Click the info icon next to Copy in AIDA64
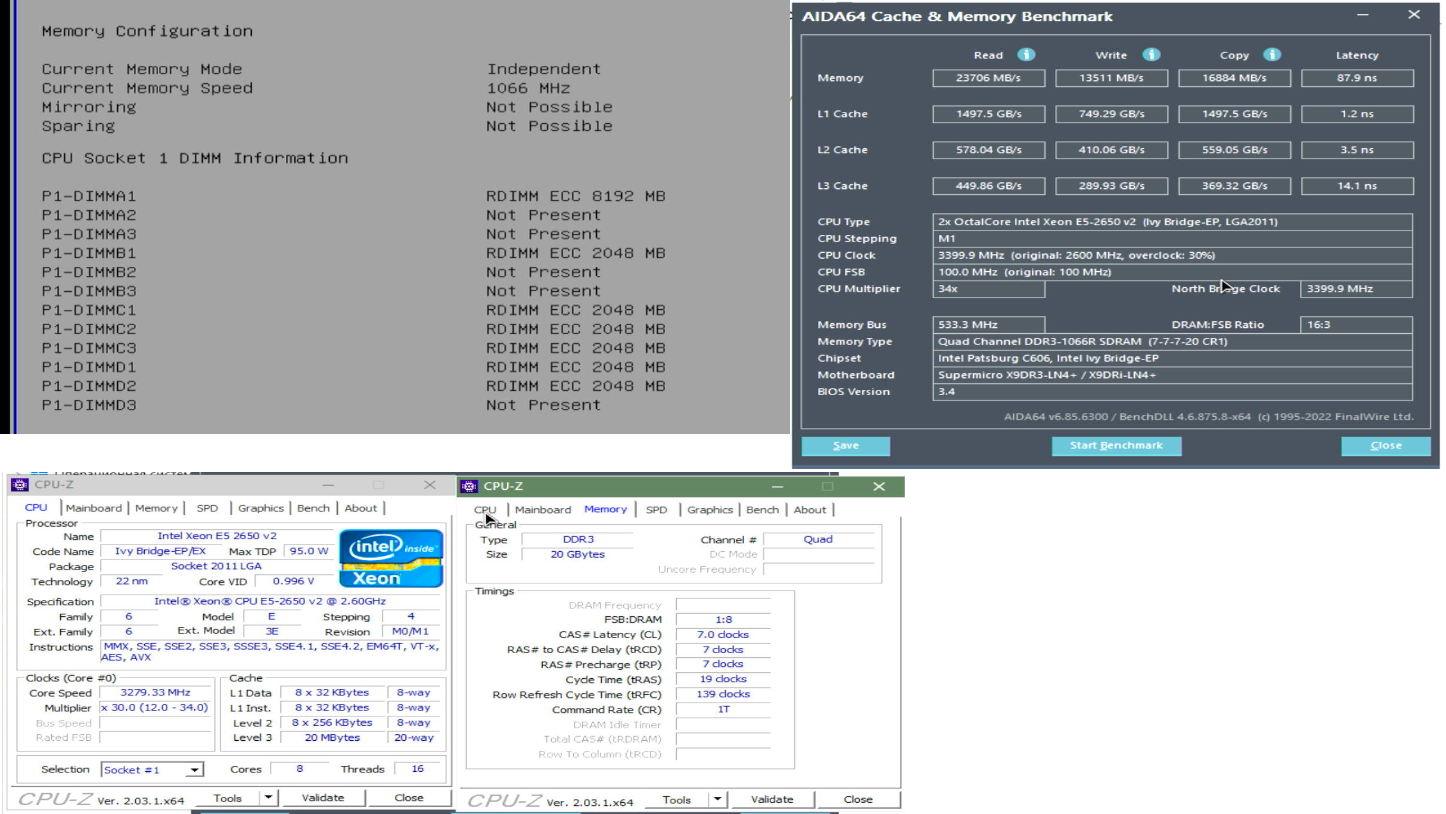This screenshot has height=814, width=1446. [x=1272, y=55]
